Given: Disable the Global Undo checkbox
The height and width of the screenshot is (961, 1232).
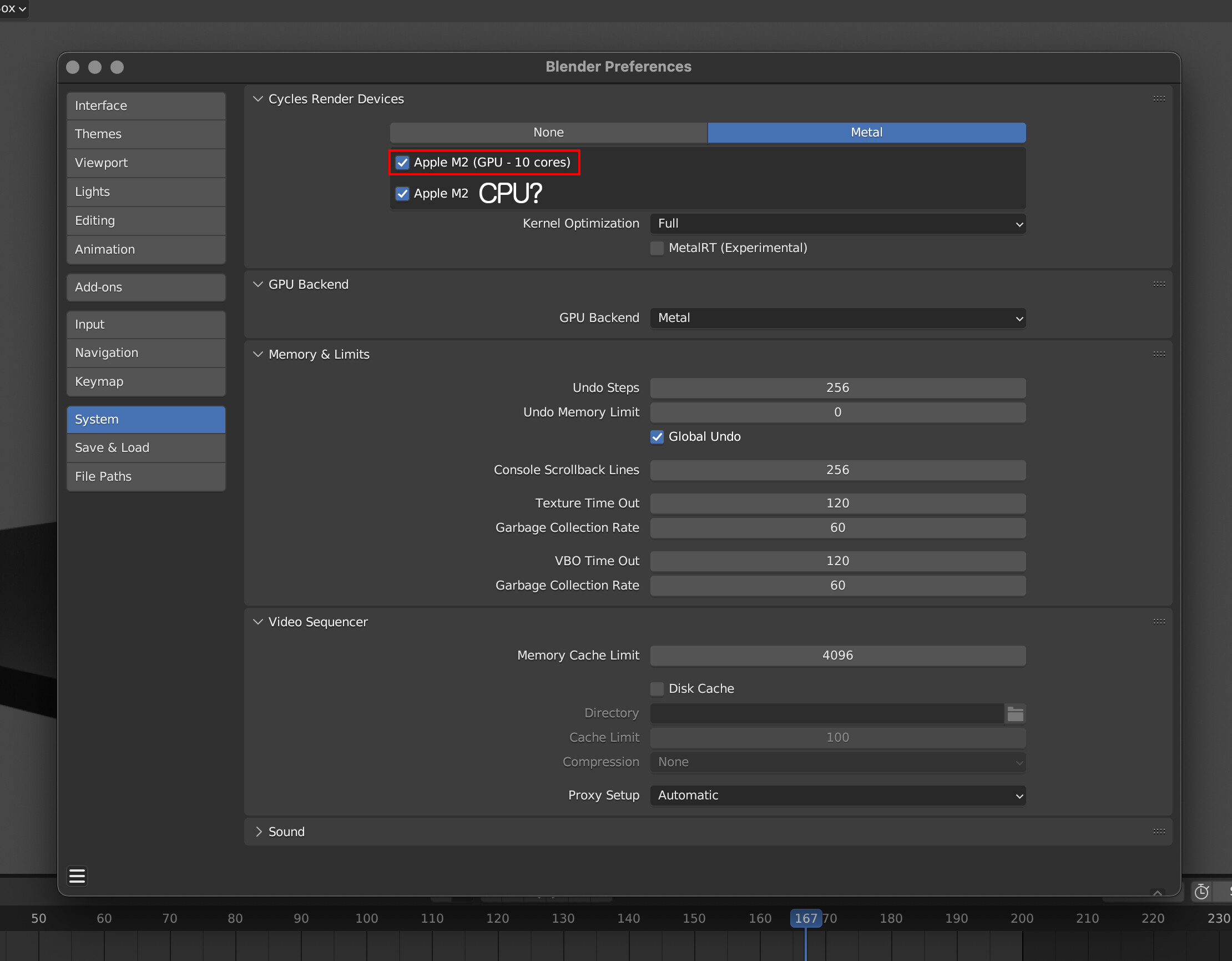Looking at the screenshot, I should pos(657,437).
